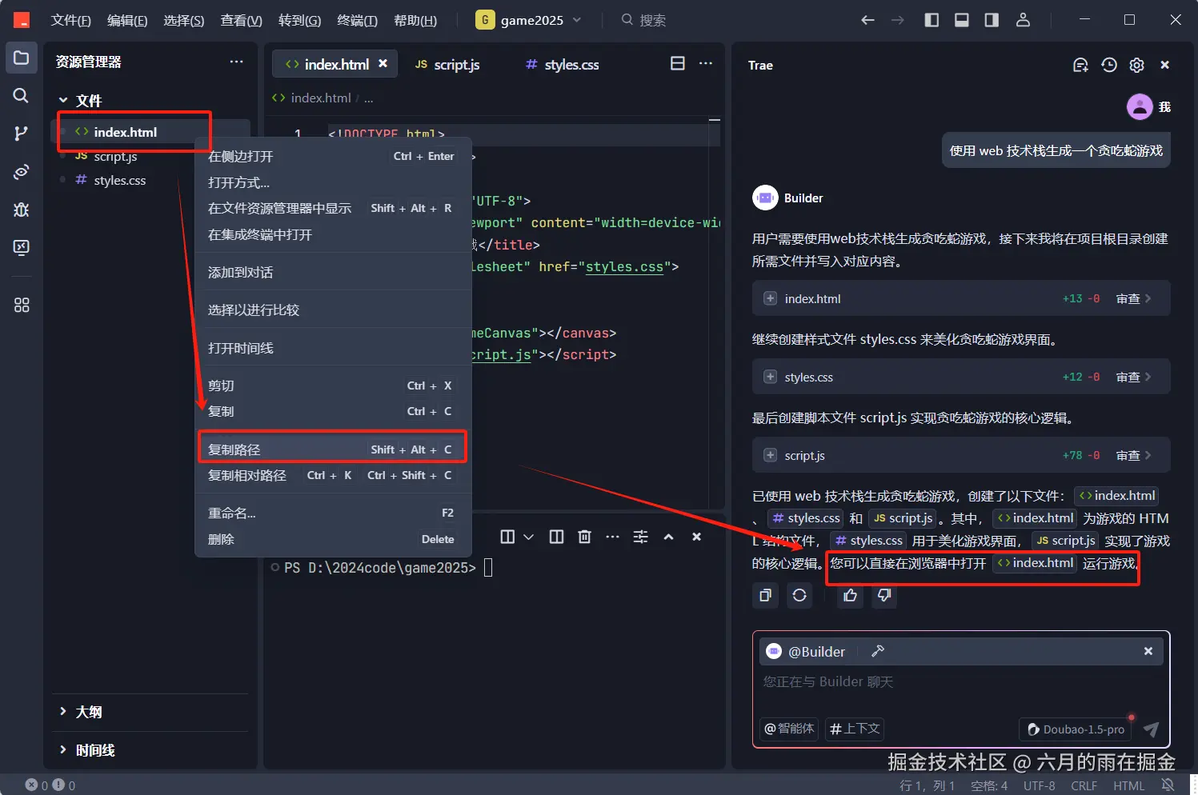Open the account profile icon in title bar
Viewport: 1198px width, 795px height.
[1023, 20]
